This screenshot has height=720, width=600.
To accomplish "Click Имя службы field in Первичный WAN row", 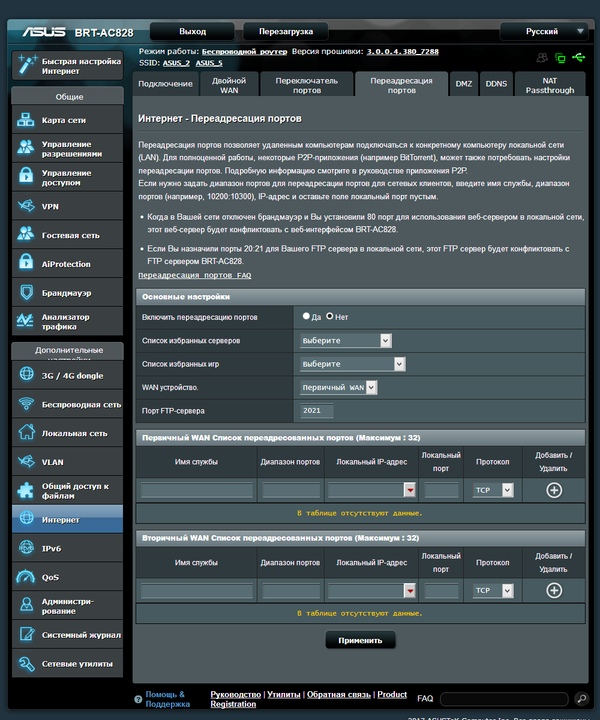I will click(196, 490).
